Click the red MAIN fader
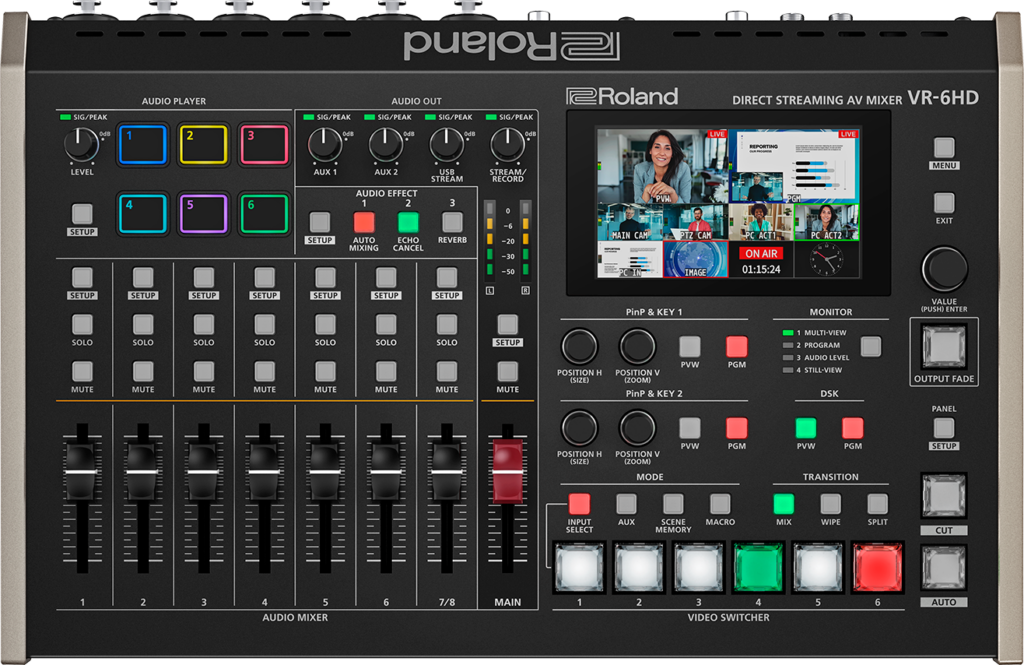 click(x=507, y=470)
